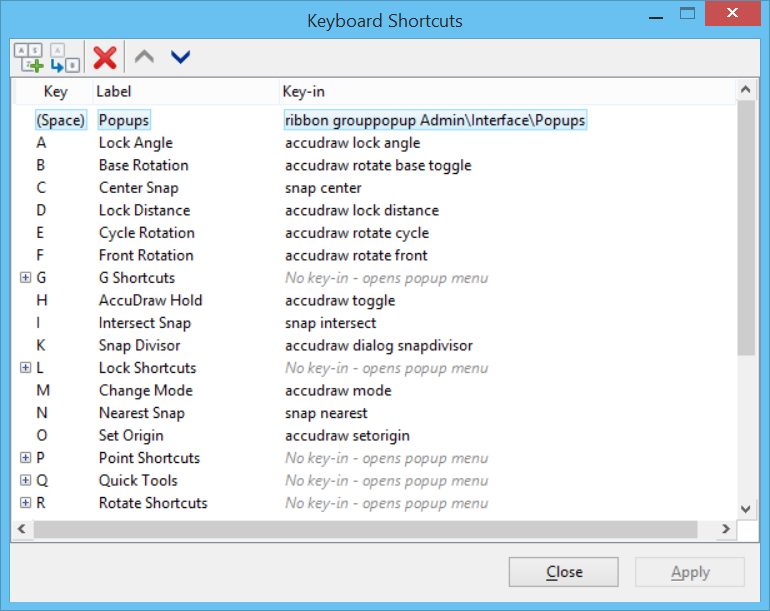Viewport: 770px width, 611px height.
Task: Expand the R Rotate Shortcuts entry
Action: pyautogui.click(x=25, y=503)
